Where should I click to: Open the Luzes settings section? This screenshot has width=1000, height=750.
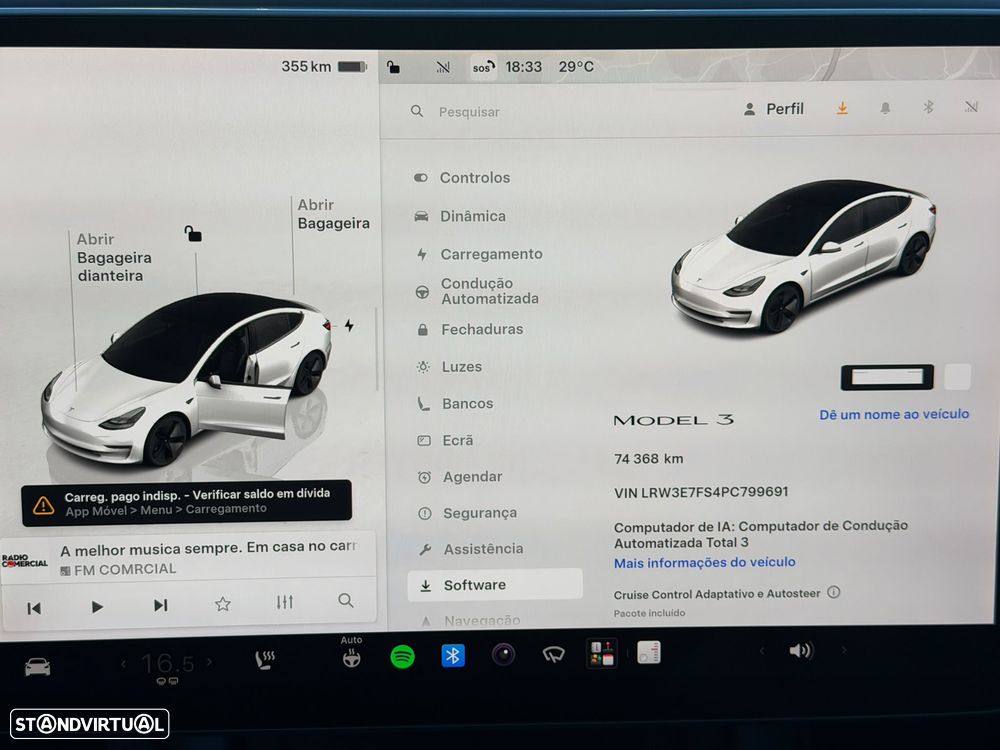click(x=450, y=367)
